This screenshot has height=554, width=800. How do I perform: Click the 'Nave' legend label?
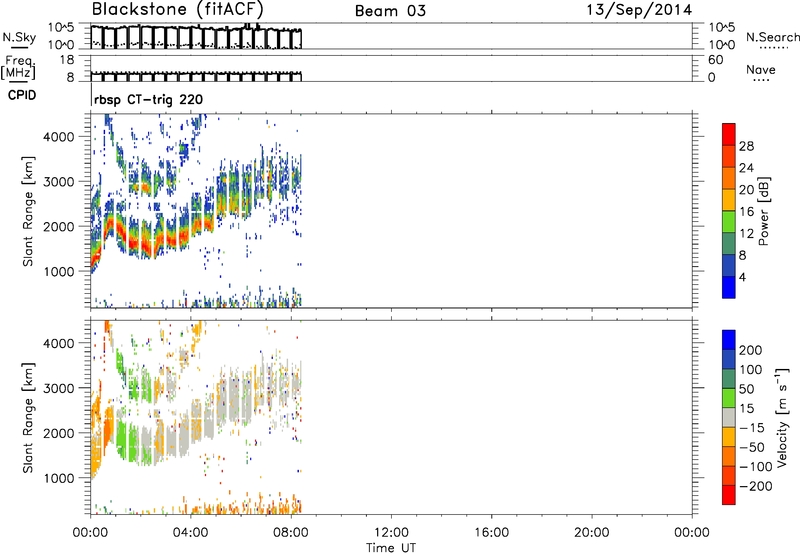coord(761,69)
